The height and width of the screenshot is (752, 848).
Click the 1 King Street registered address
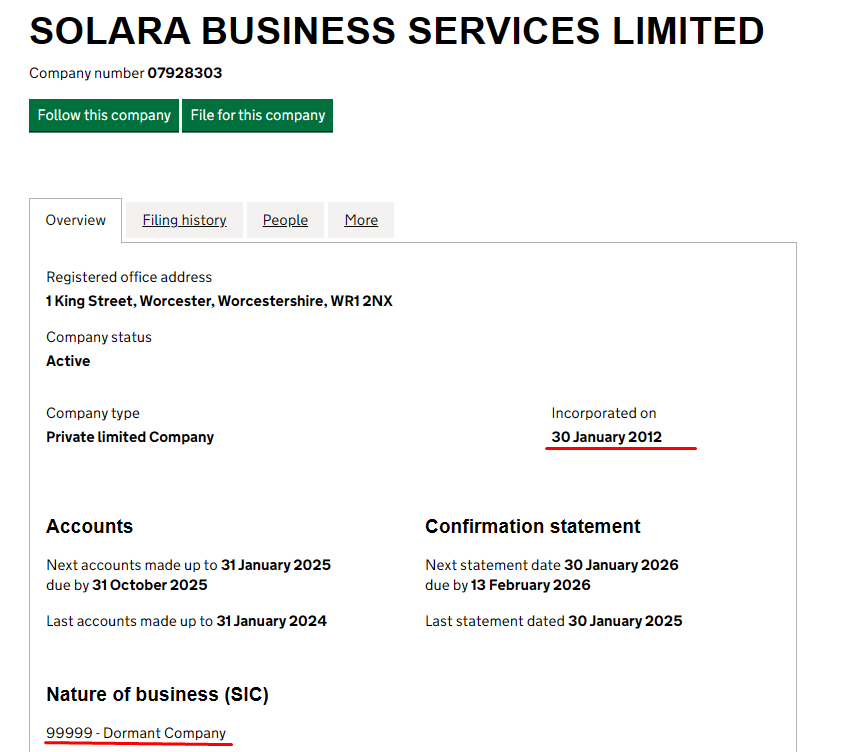(219, 301)
